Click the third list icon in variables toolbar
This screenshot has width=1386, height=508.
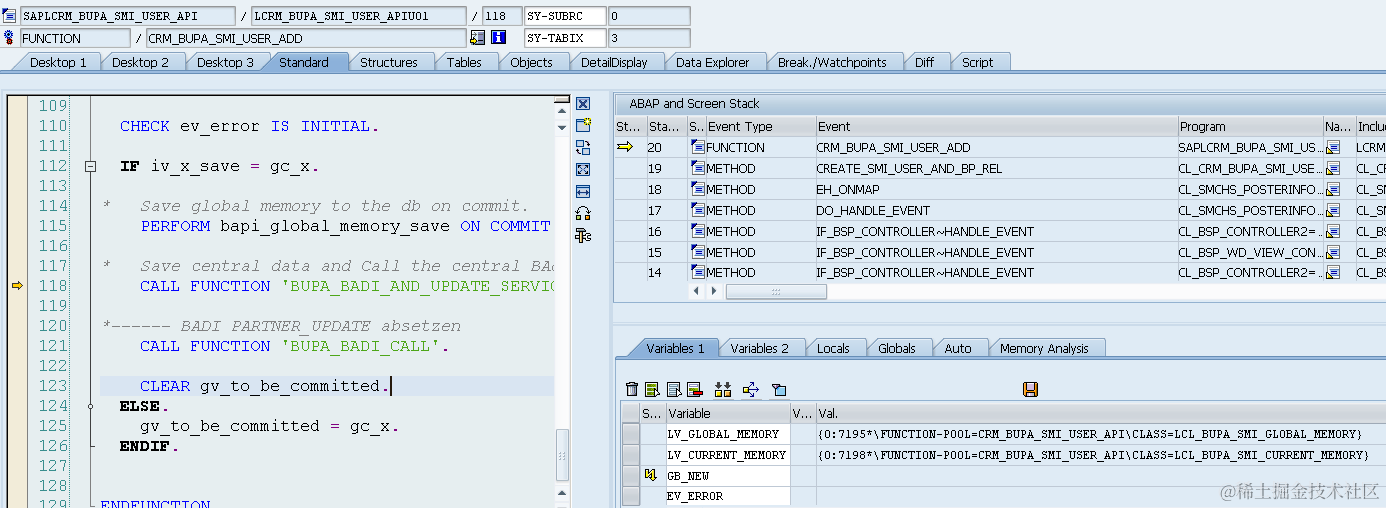pyautogui.click(x=674, y=389)
